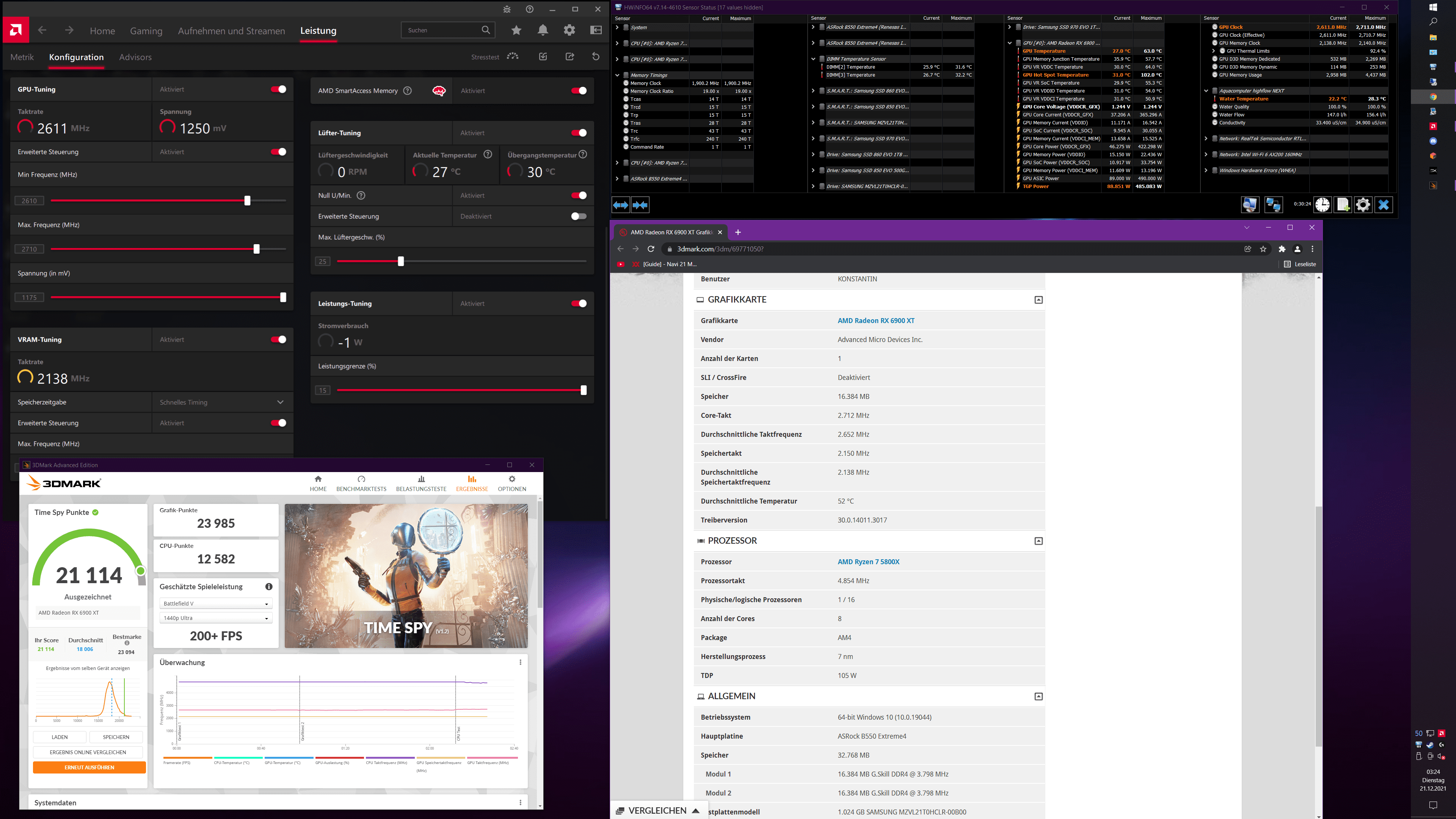Click ERNEUT AUSFÜHREN button

[x=89, y=767]
